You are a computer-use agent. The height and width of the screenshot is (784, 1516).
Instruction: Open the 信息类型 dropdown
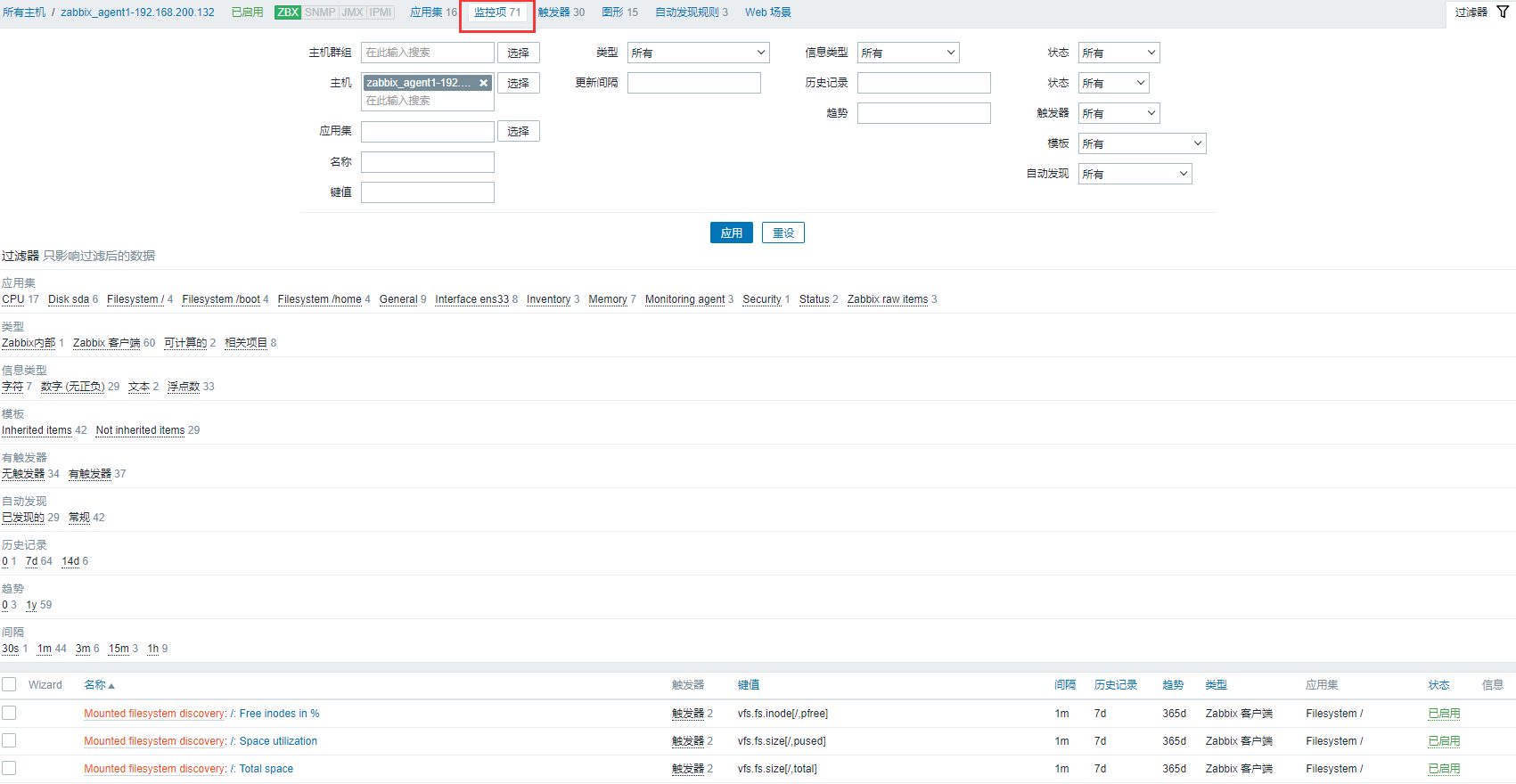click(x=908, y=53)
